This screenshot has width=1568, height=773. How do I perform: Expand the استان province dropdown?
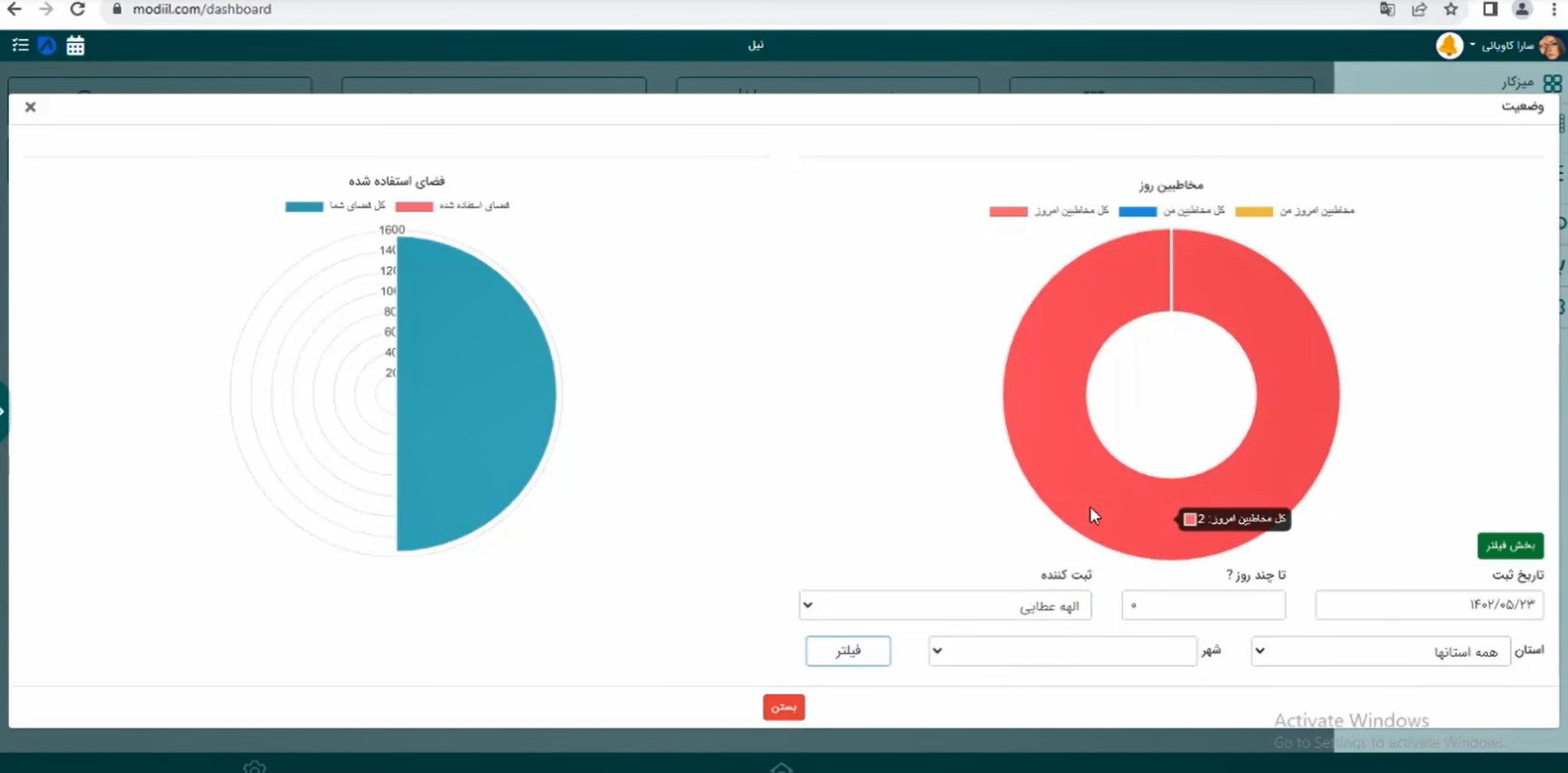click(1379, 651)
